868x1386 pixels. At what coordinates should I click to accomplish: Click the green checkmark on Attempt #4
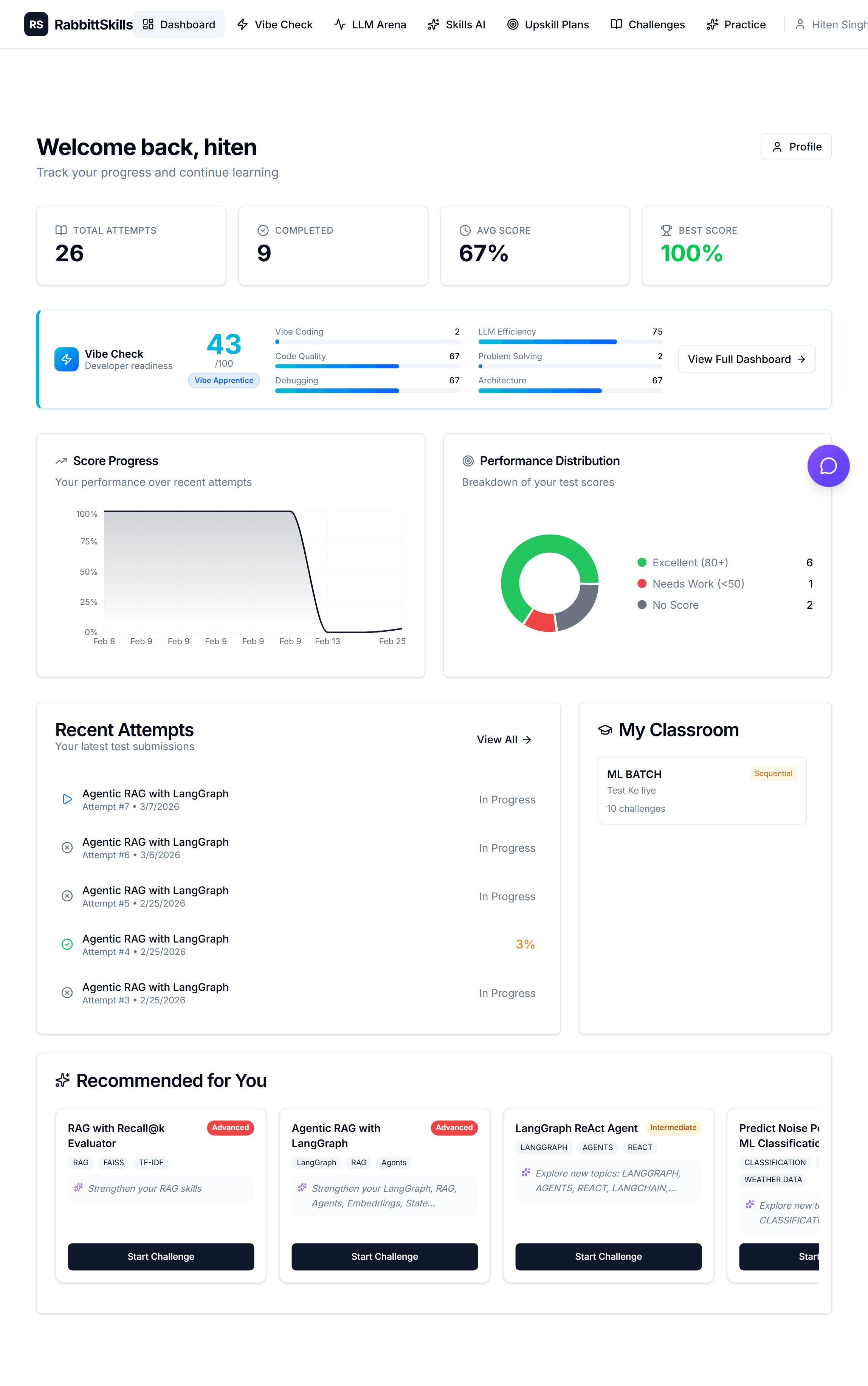point(67,944)
